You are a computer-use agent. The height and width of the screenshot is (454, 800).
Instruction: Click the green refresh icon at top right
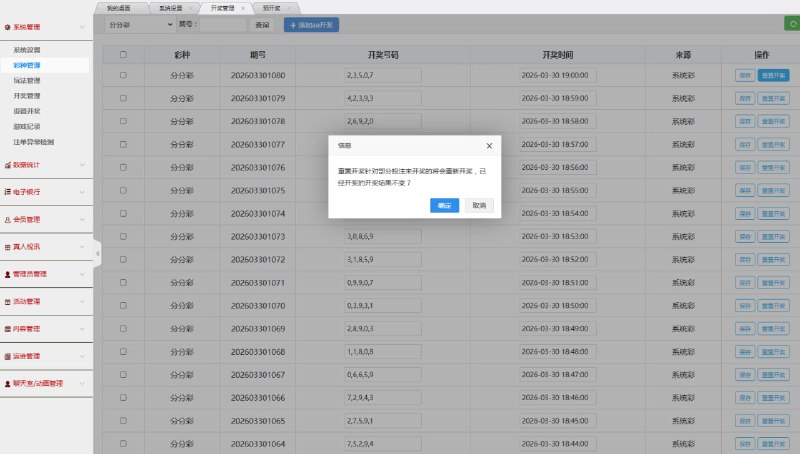[792, 23]
